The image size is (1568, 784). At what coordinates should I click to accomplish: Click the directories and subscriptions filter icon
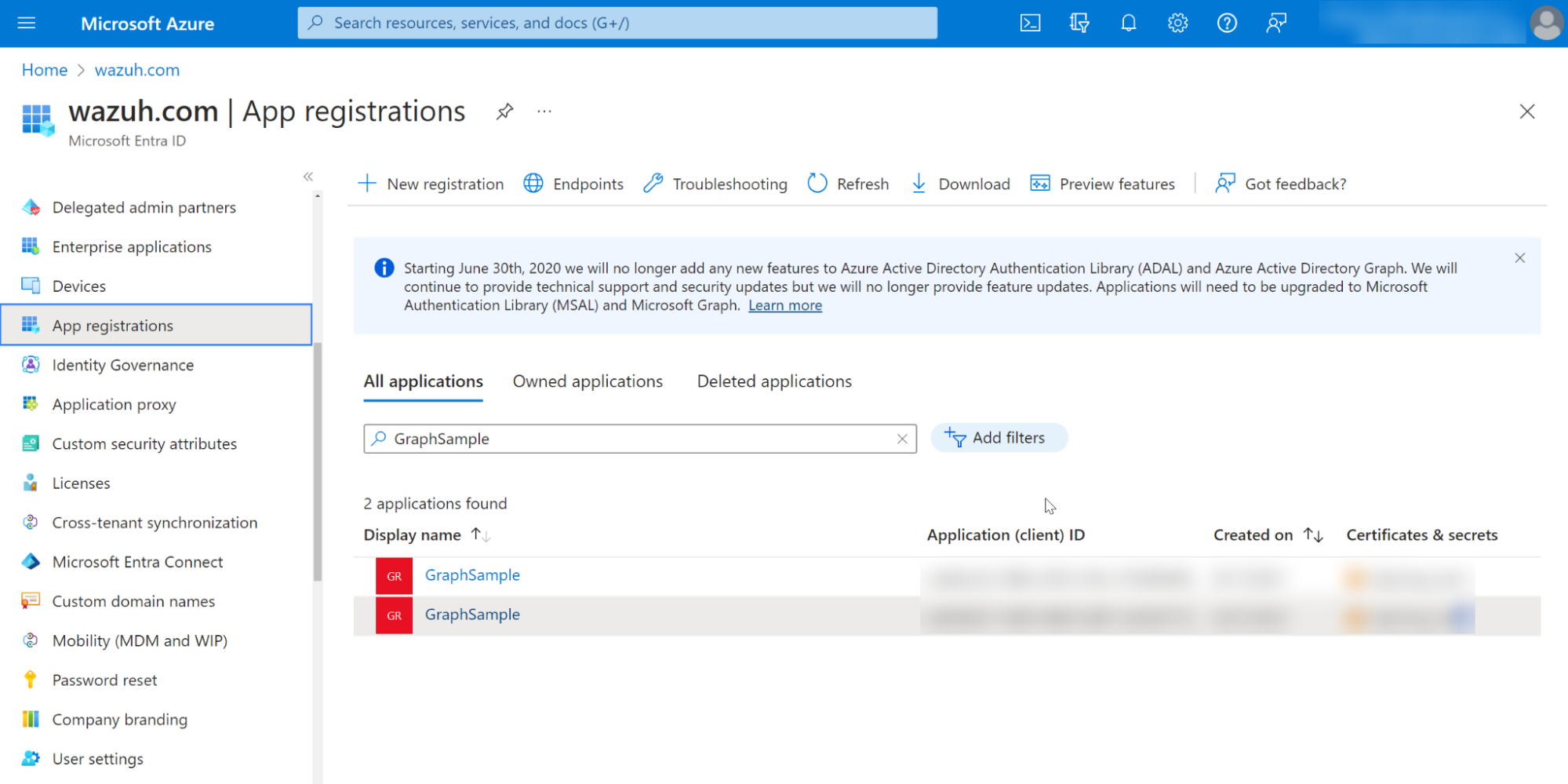(1079, 24)
